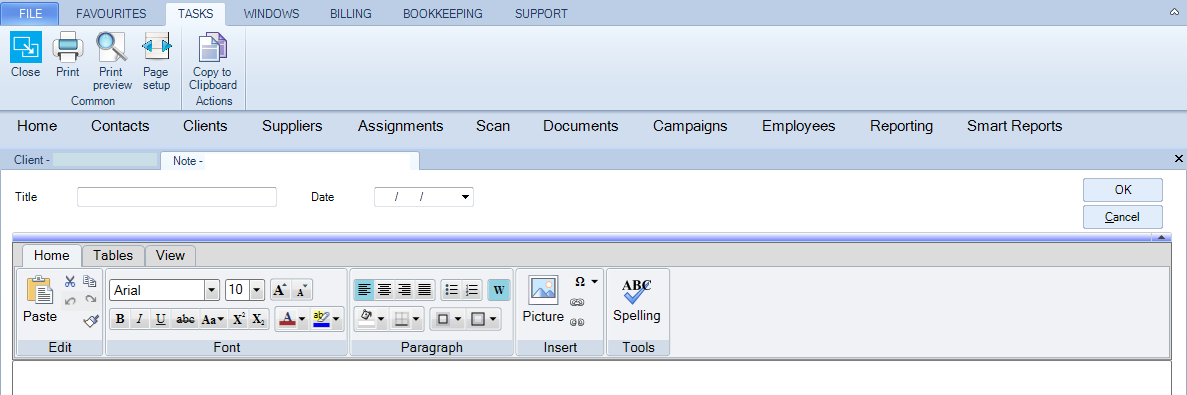The image size is (1187, 395).
Task: Open the font color dropdown arrow
Action: coord(302,319)
